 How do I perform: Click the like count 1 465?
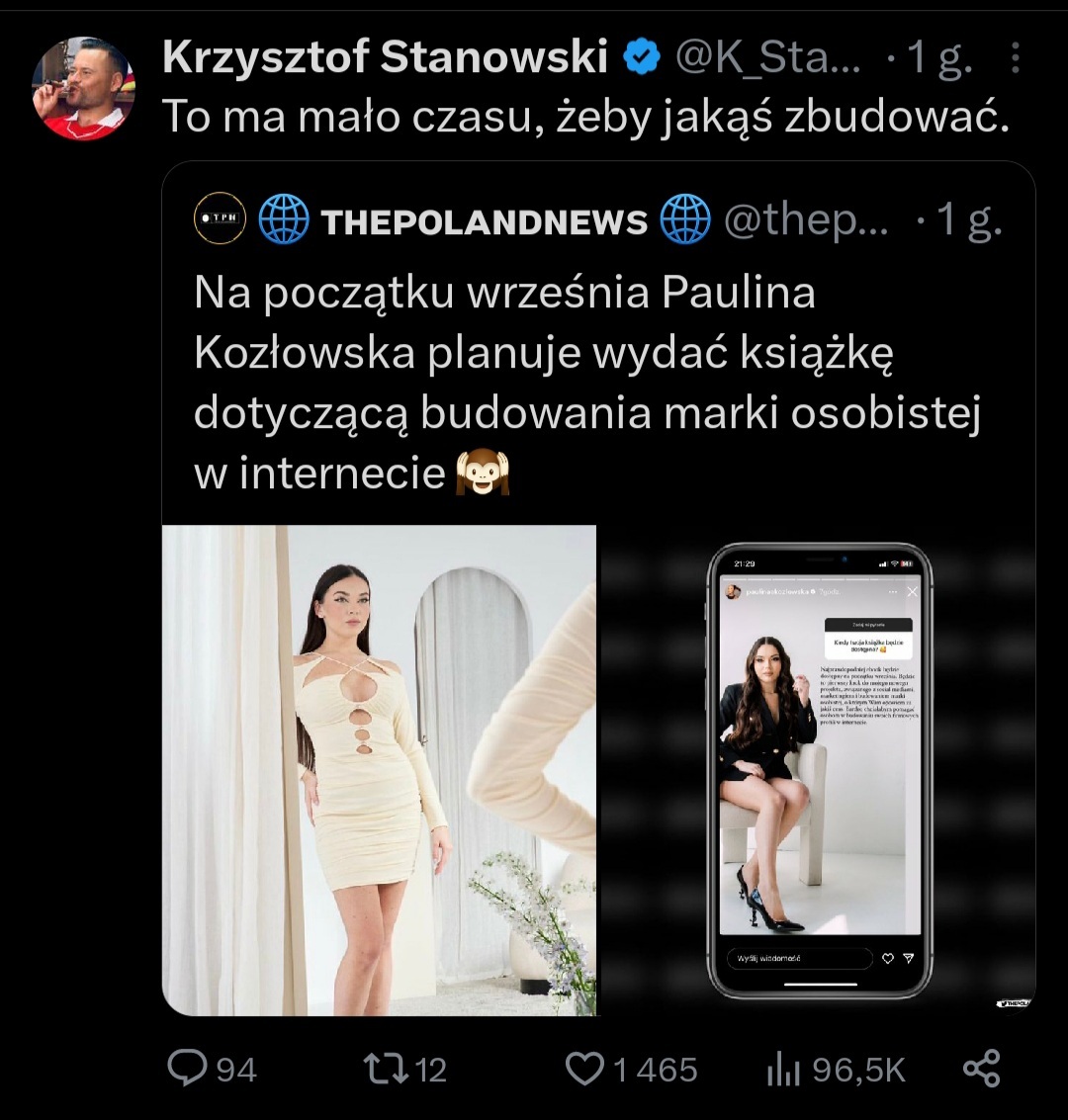655,1070
